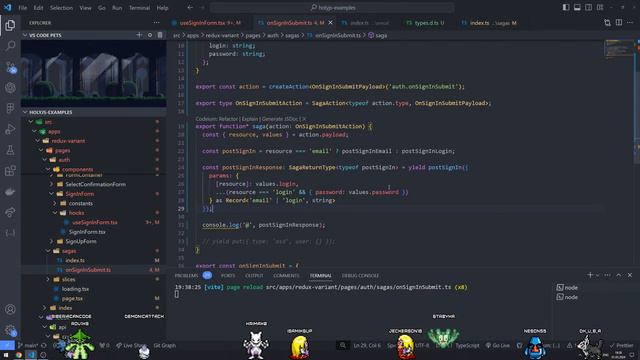The height and width of the screenshot is (360, 640).
Task: Collapse the VS CODE PETS section
Action: (93, 35)
